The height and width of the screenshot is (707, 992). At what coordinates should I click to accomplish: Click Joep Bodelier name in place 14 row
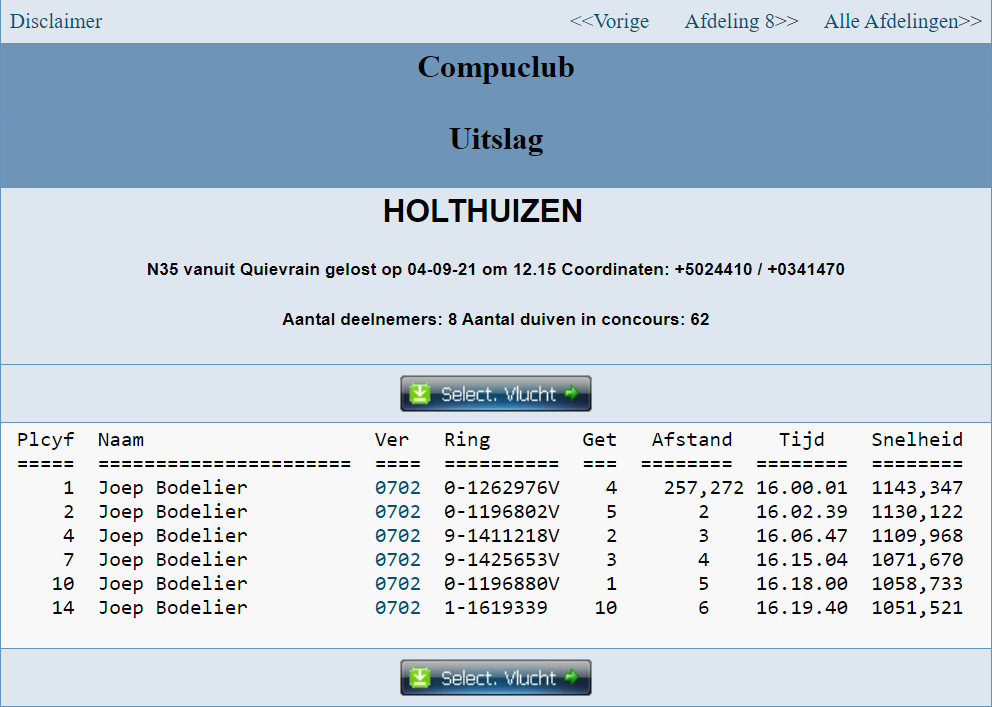click(173, 608)
